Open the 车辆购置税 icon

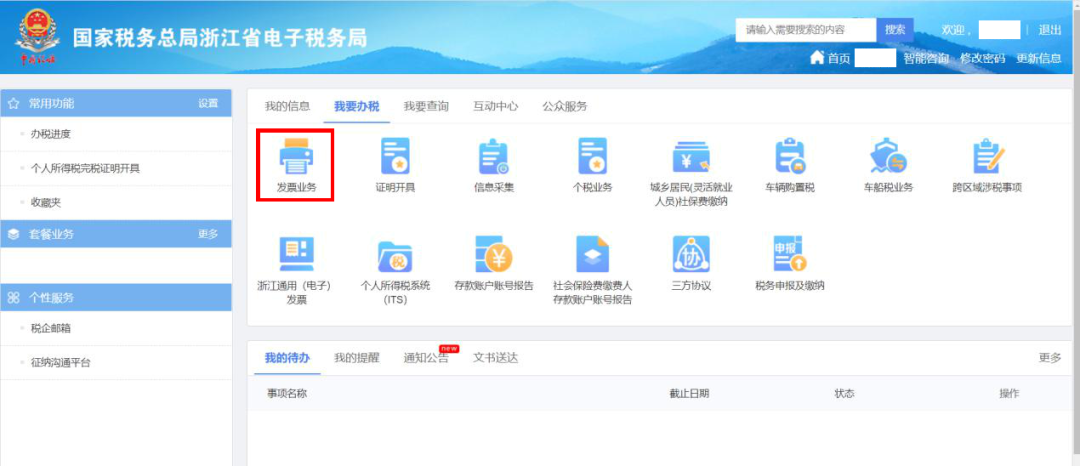tap(790, 156)
